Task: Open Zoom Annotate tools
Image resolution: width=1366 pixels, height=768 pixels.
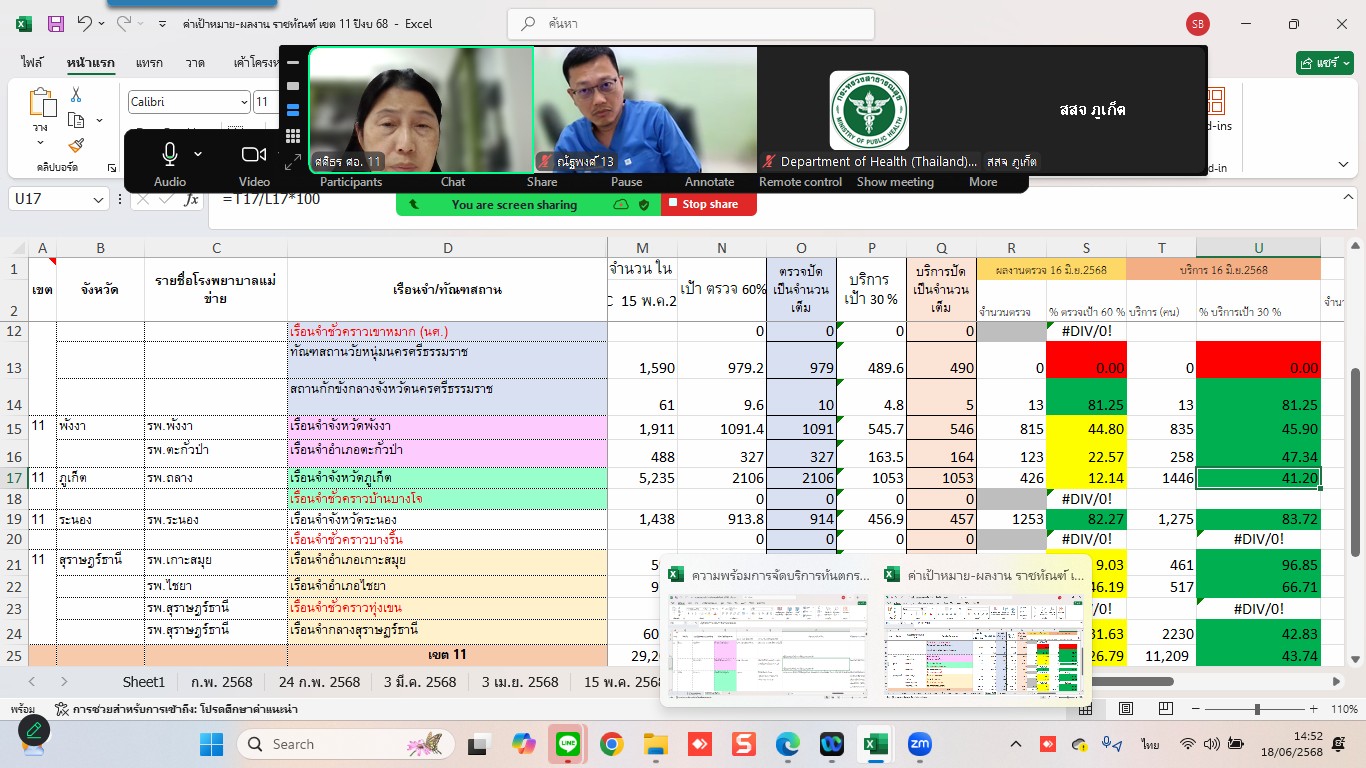Action: coord(710,182)
